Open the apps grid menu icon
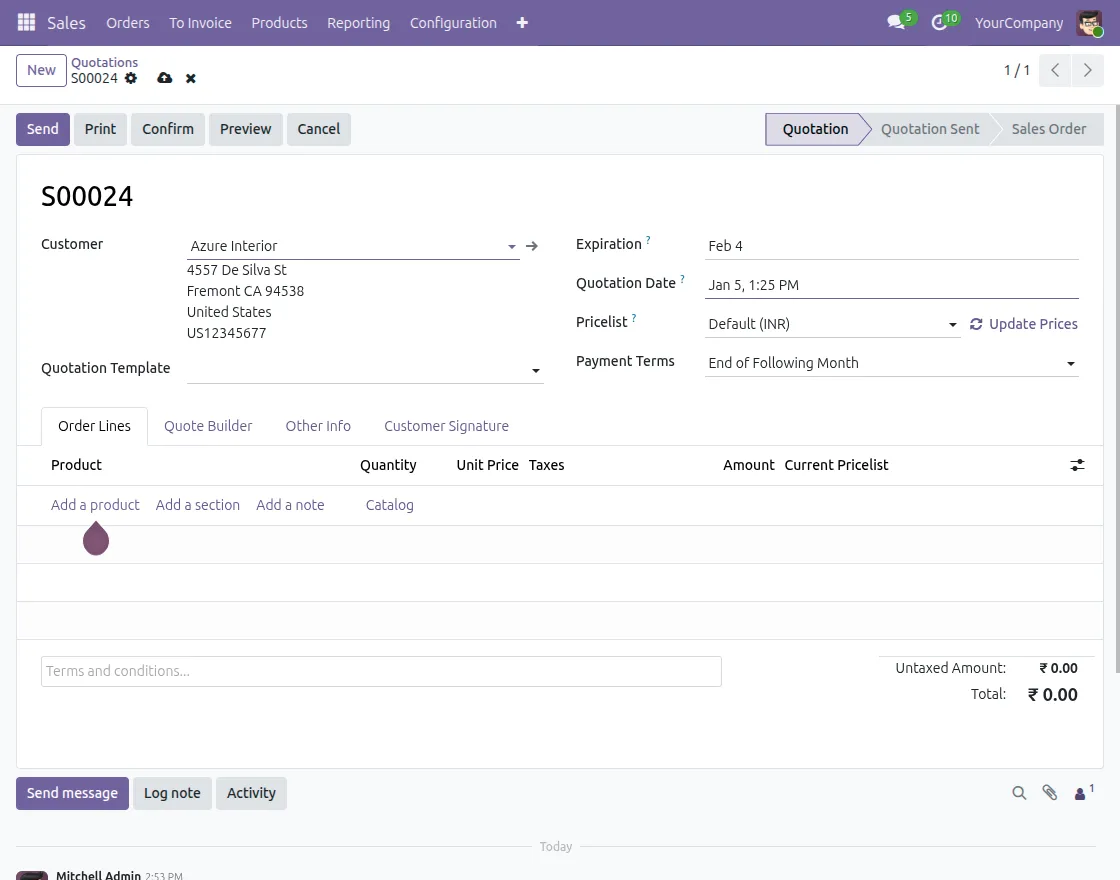 26,22
